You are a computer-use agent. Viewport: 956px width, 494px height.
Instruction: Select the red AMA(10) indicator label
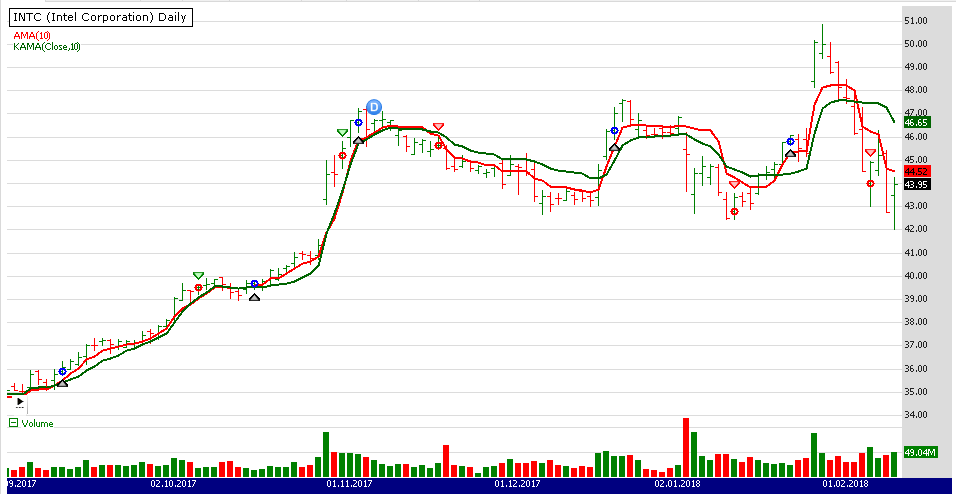point(33,35)
